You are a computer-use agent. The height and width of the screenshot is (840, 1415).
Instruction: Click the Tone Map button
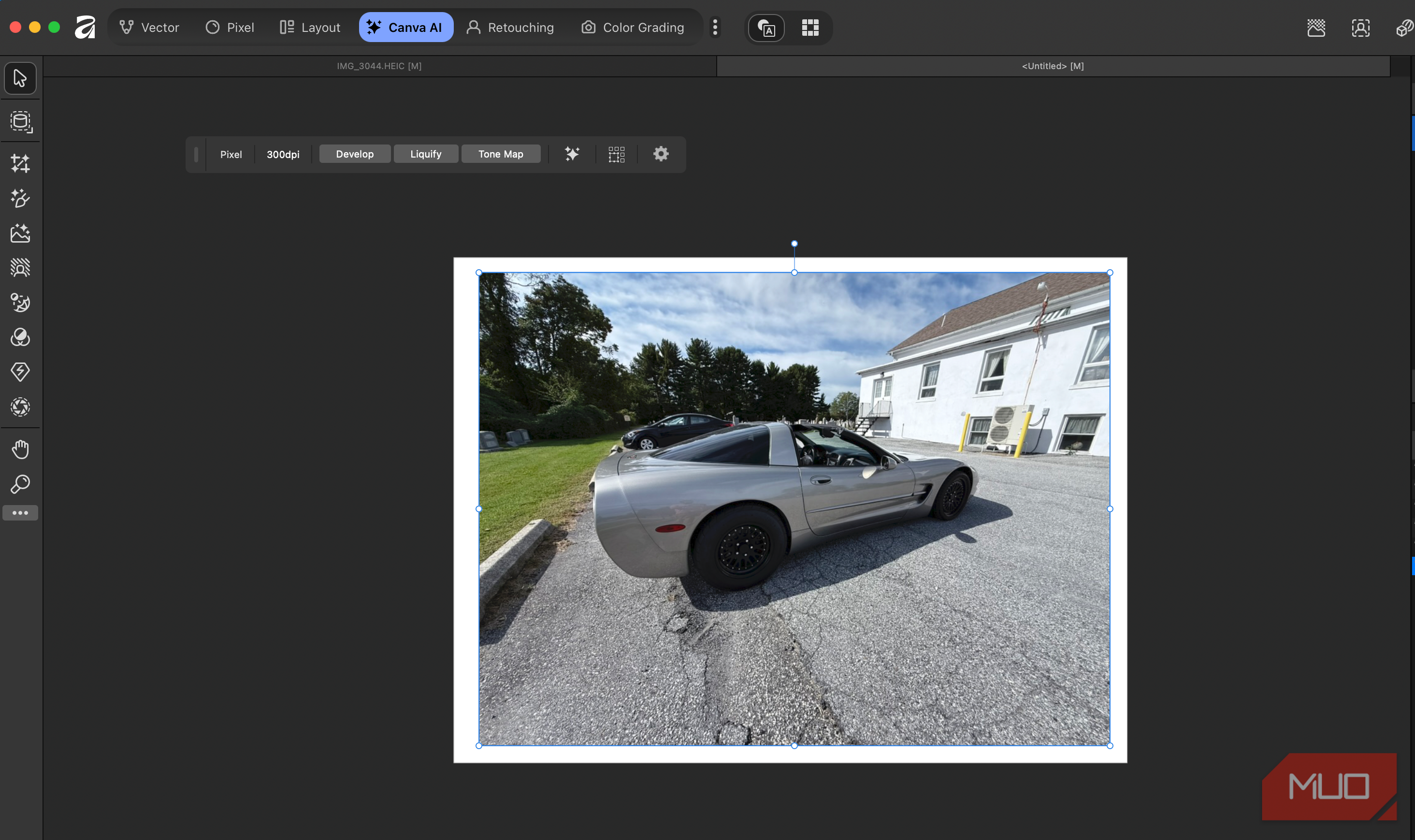coord(501,154)
